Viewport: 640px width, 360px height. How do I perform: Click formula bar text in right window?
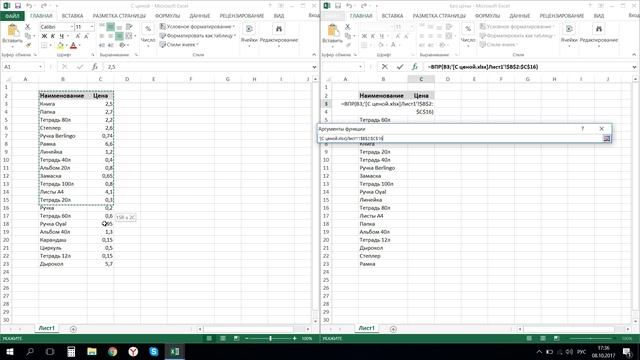click(482, 67)
